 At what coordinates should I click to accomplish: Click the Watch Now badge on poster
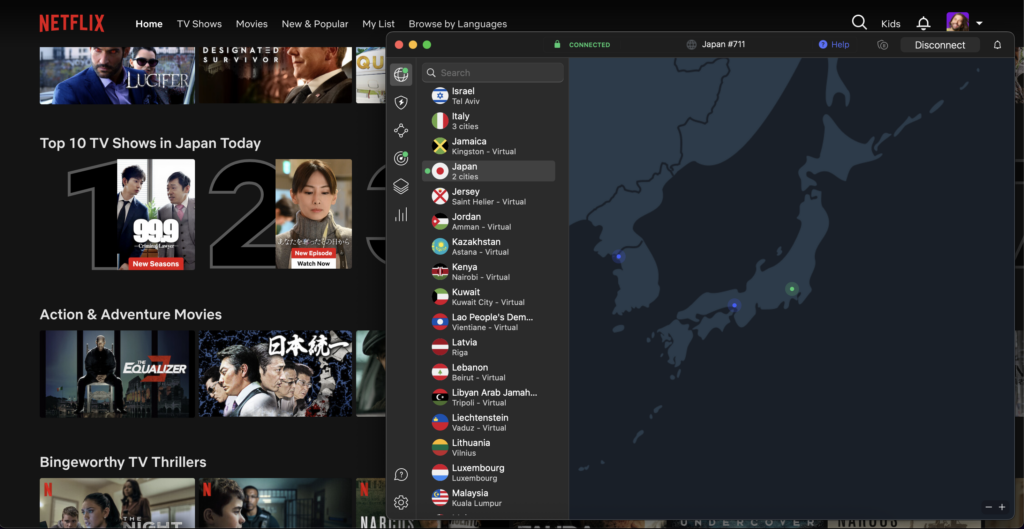pyautogui.click(x=313, y=263)
